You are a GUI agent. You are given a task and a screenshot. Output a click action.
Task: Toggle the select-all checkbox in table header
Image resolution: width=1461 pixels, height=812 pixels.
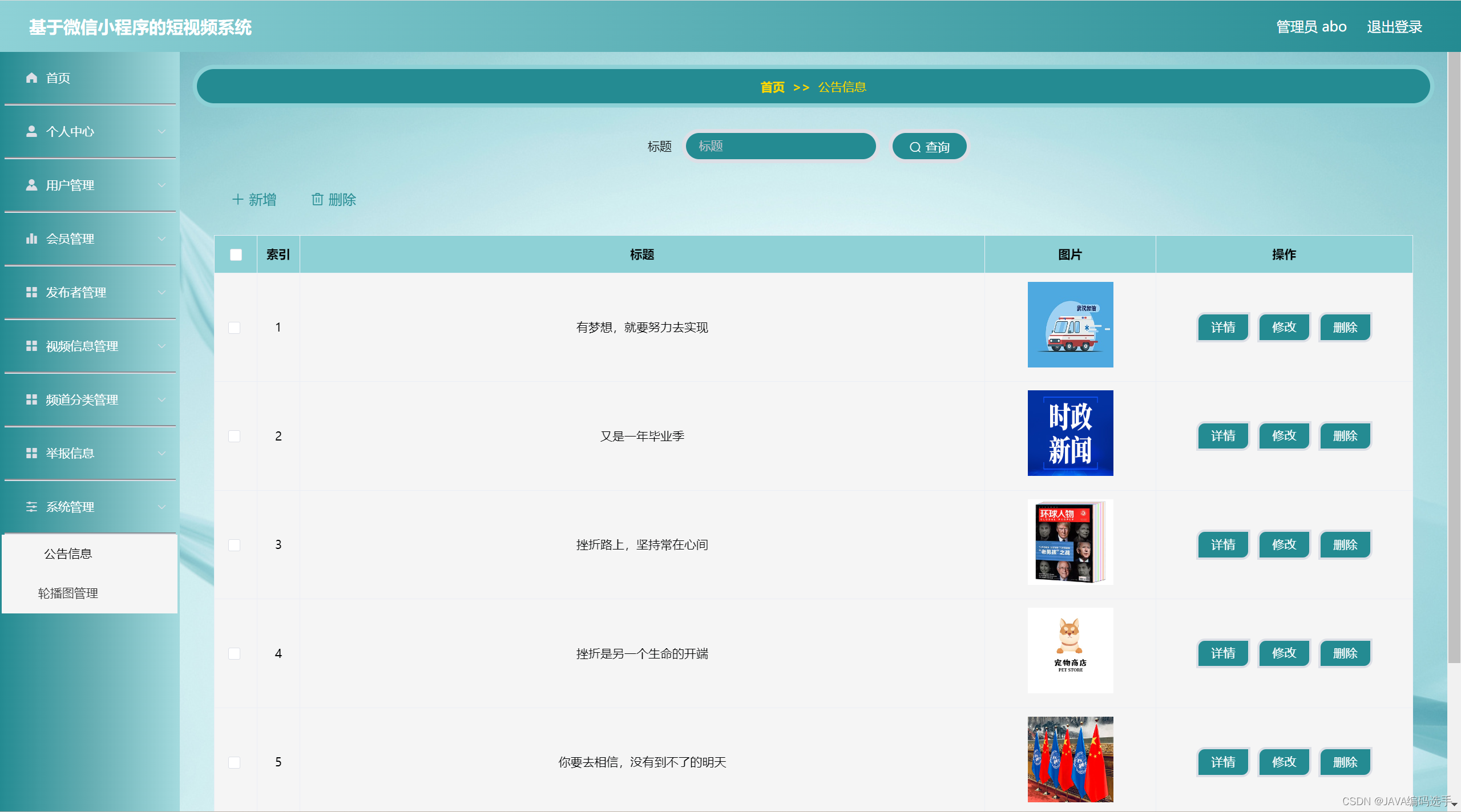coord(236,254)
